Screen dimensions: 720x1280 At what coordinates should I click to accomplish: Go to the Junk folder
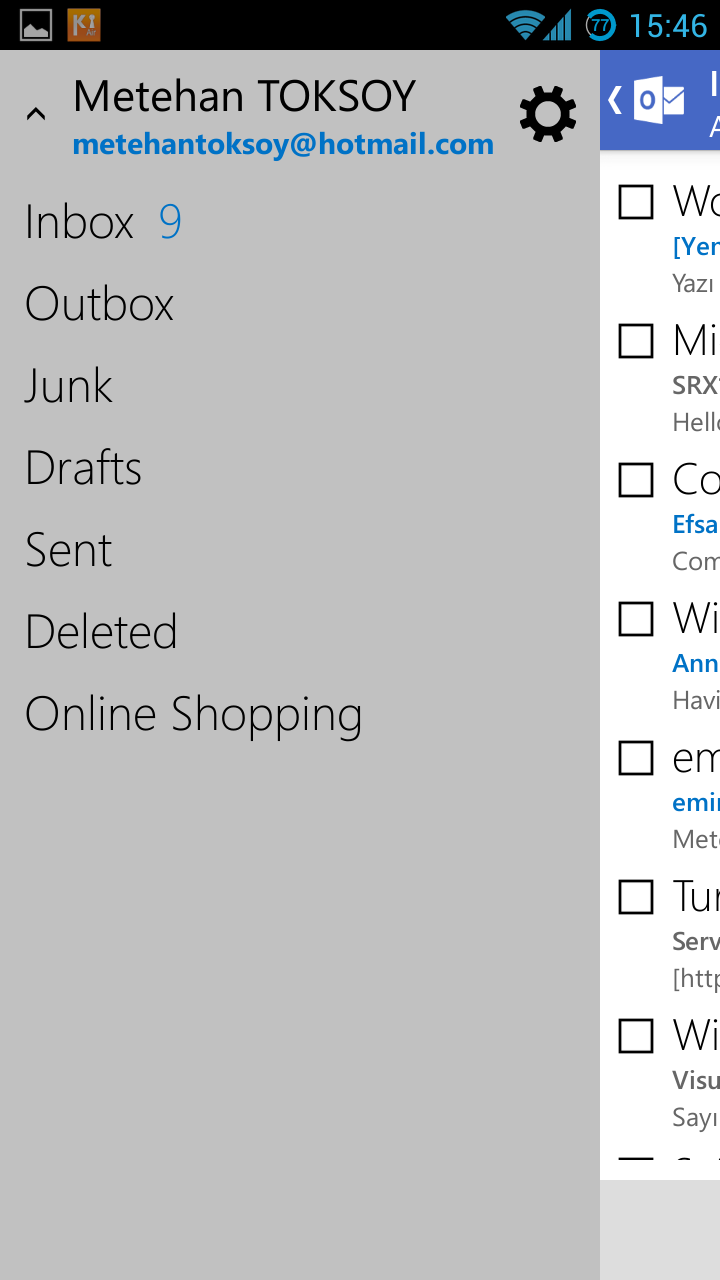(68, 386)
